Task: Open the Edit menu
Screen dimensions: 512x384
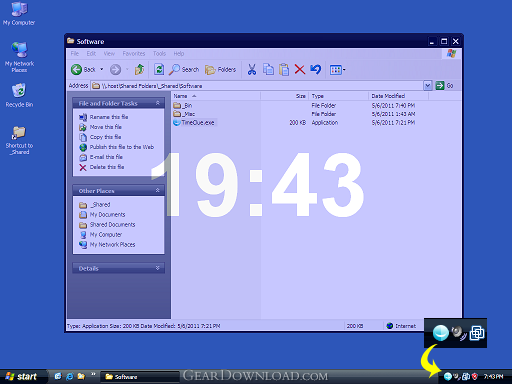Action: pos(91,53)
